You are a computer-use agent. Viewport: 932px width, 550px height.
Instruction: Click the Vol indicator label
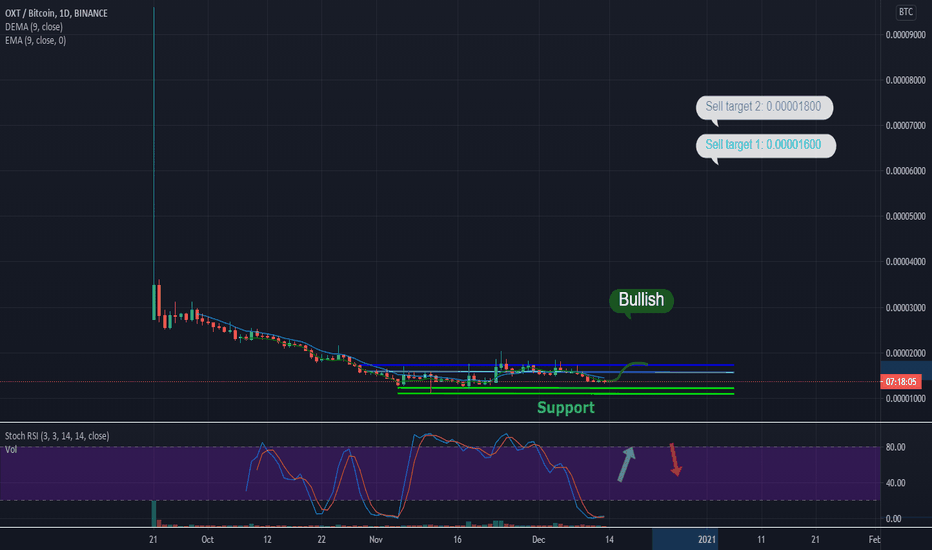tap(11, 450)
